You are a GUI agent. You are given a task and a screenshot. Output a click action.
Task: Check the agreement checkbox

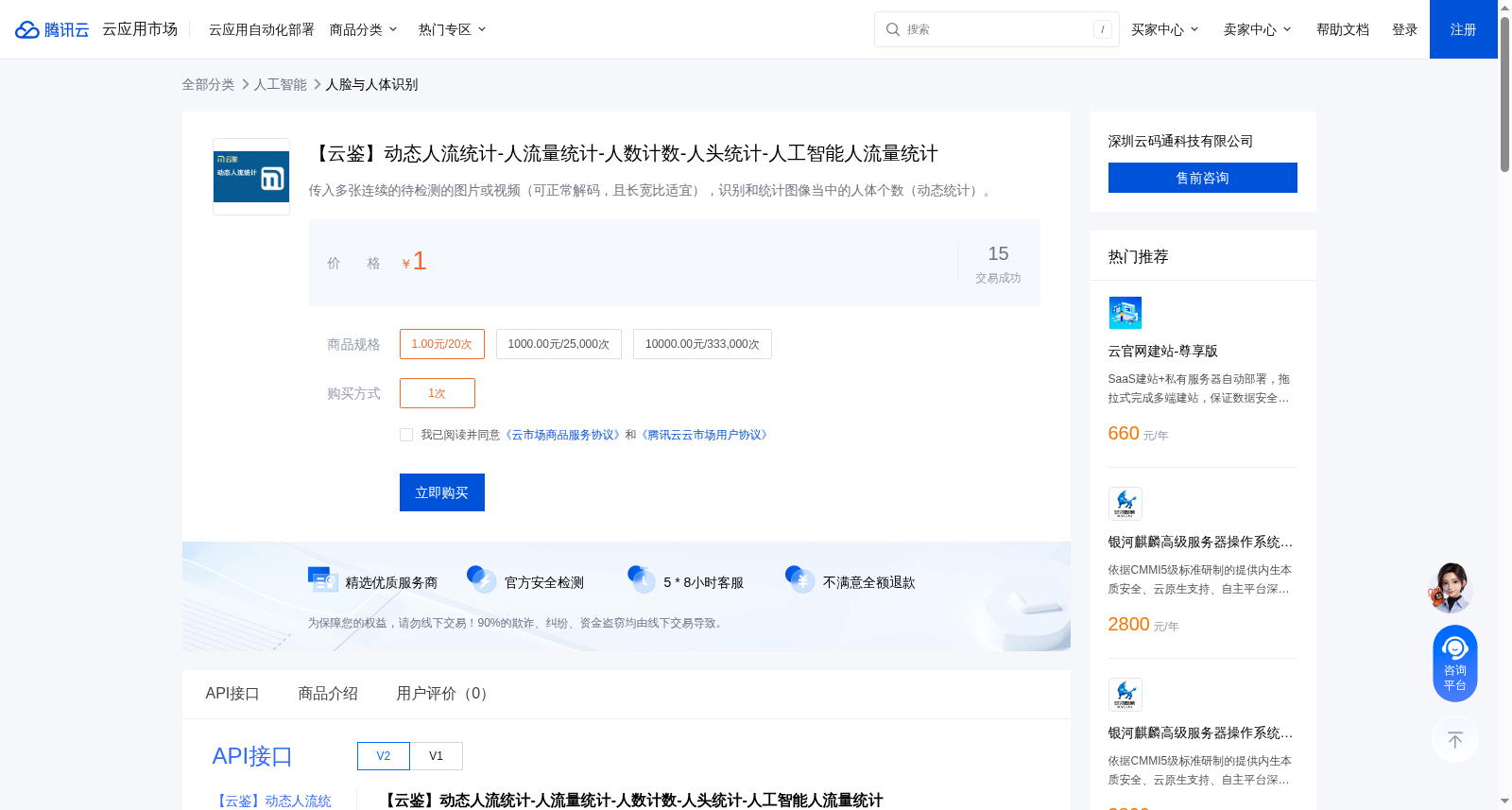click(x=406, y=435)
